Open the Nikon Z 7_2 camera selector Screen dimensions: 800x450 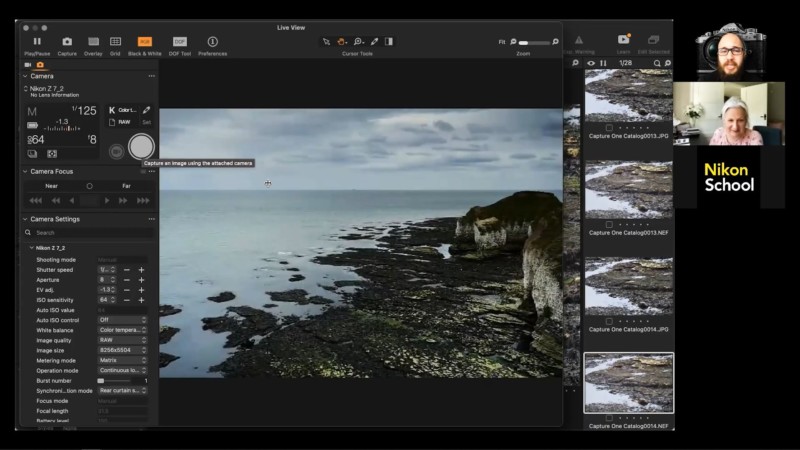tap(43, 89)
